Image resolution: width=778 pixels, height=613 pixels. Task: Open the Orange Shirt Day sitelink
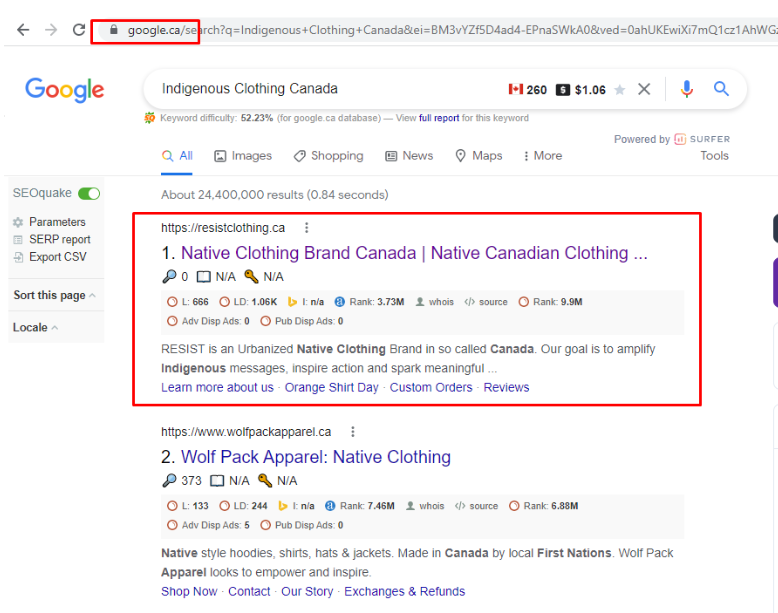coord(331,388)
